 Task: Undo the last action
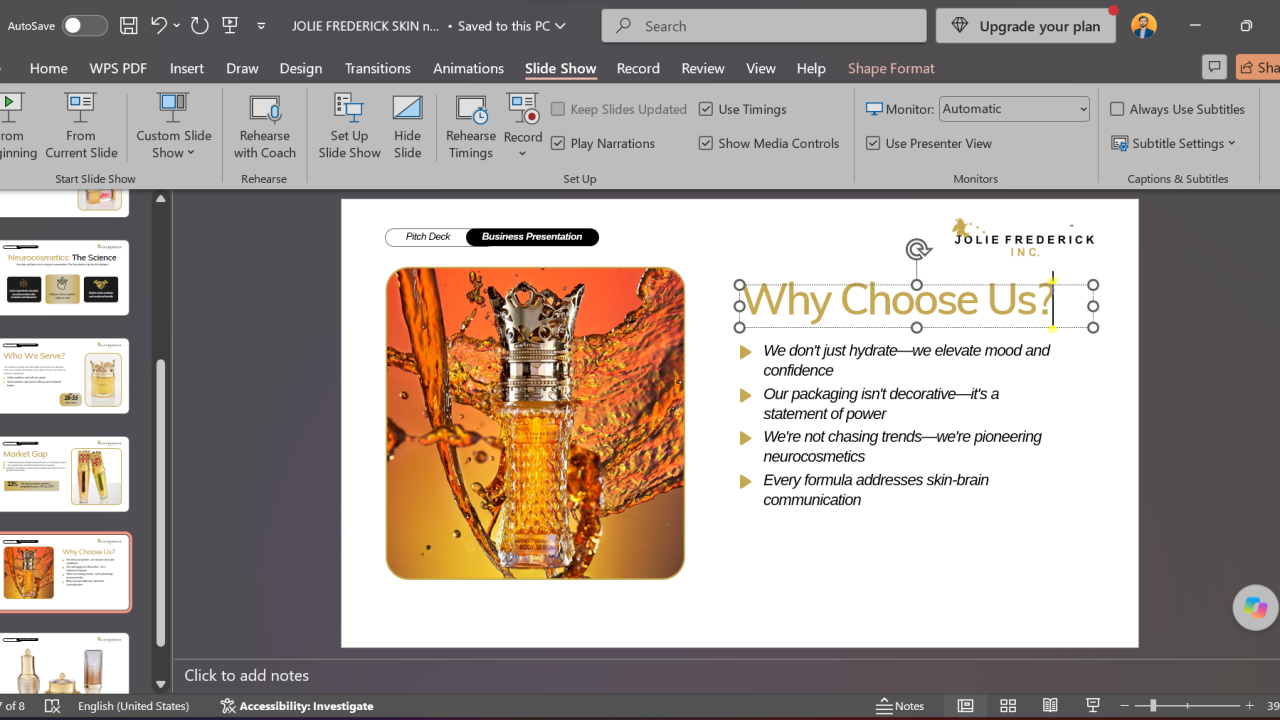[x=158, y=26]
